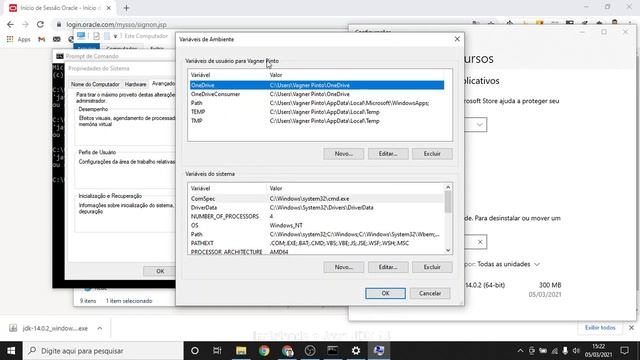The width and height of the screenshot is (640, 360).
Task: Open Task View on the taskbar
Action: [217, 351]
